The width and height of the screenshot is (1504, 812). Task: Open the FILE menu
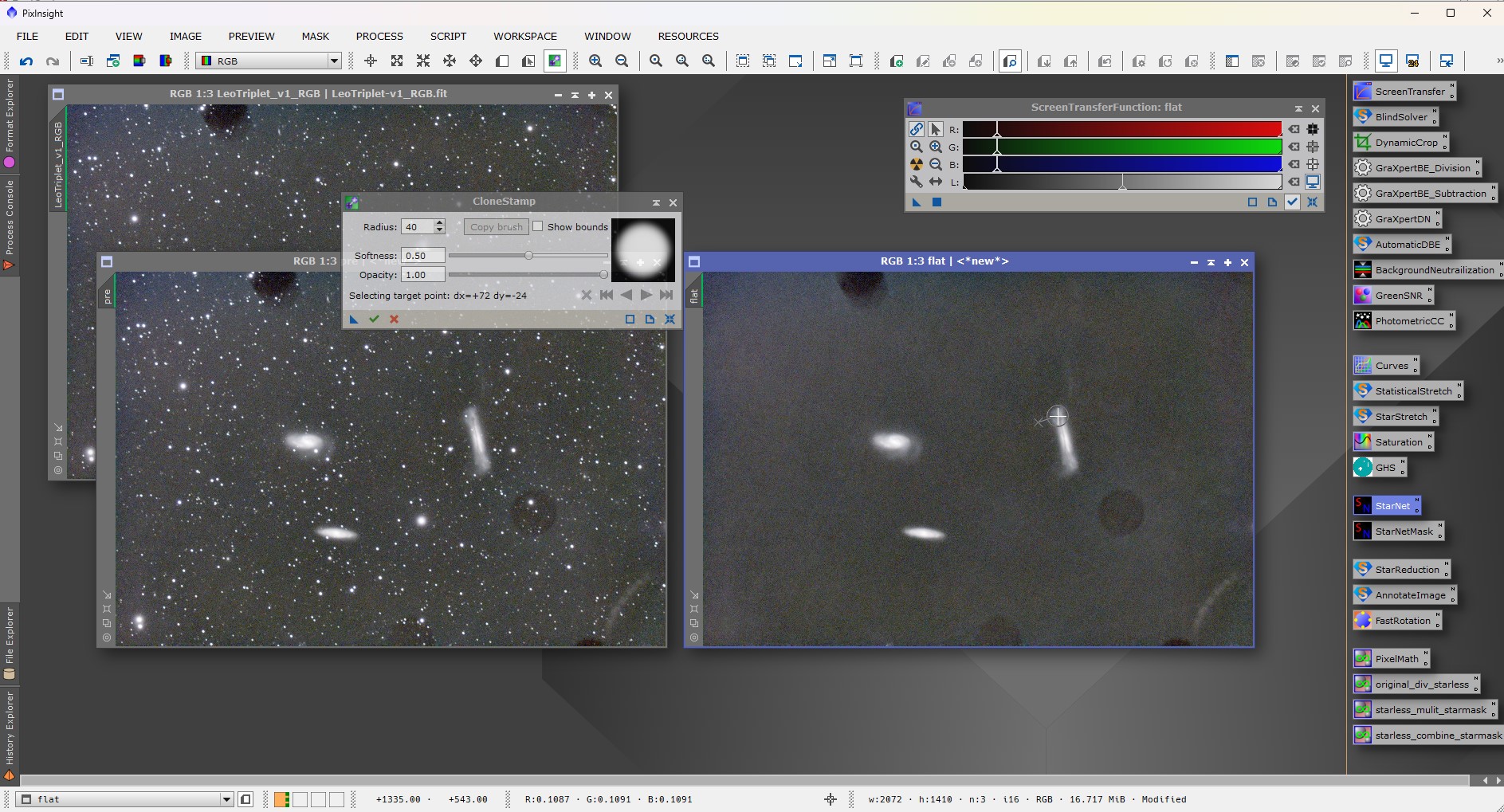(27, 36)
